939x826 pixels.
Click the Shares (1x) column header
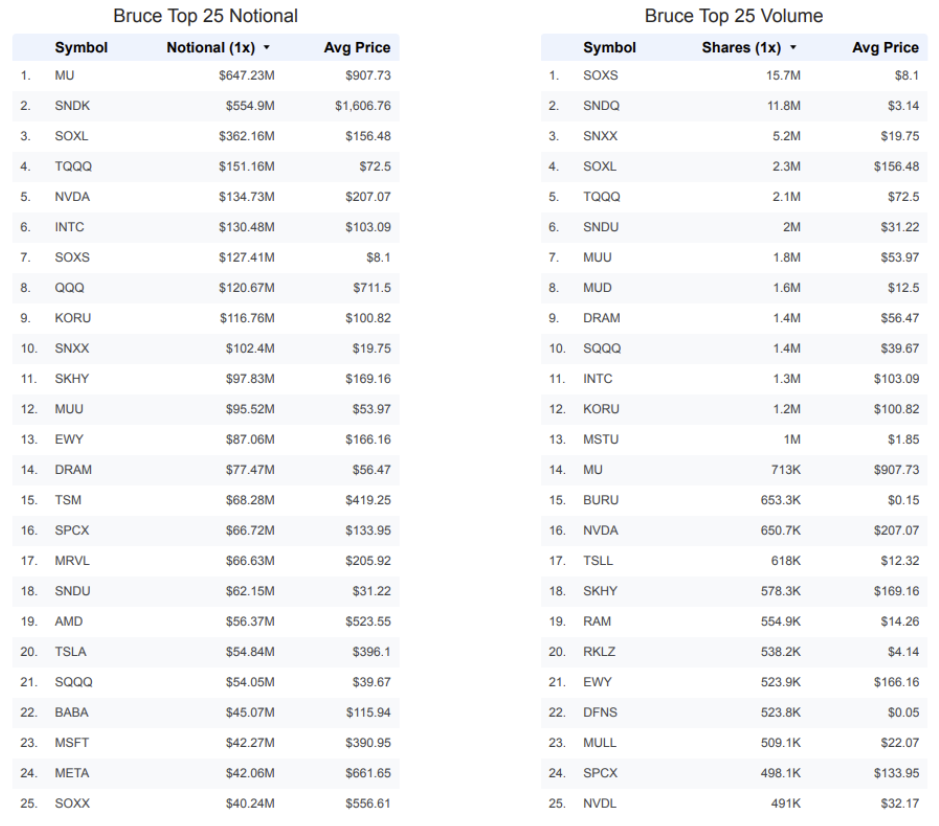tap(741, 47)
